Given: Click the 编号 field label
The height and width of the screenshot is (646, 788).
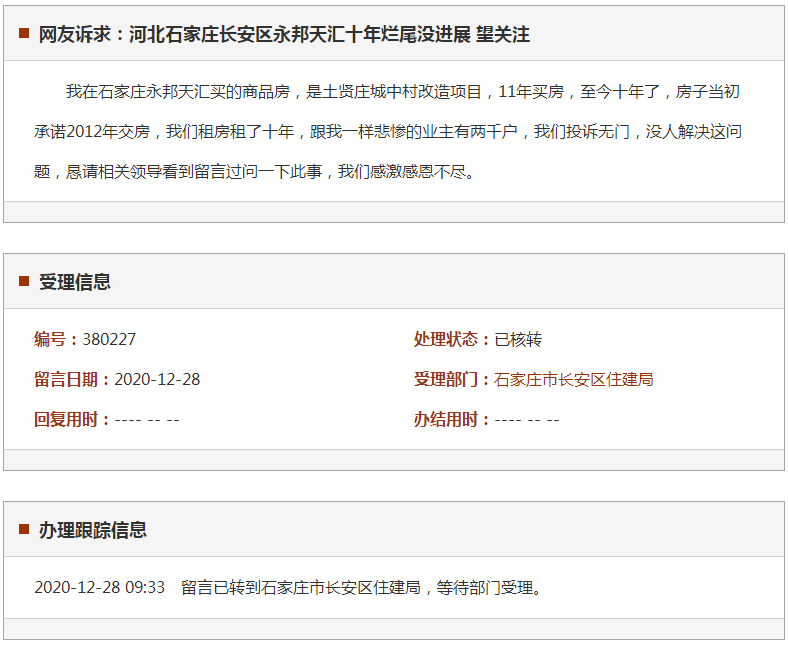Looking at the screenshot, I should tap(56, 340).
